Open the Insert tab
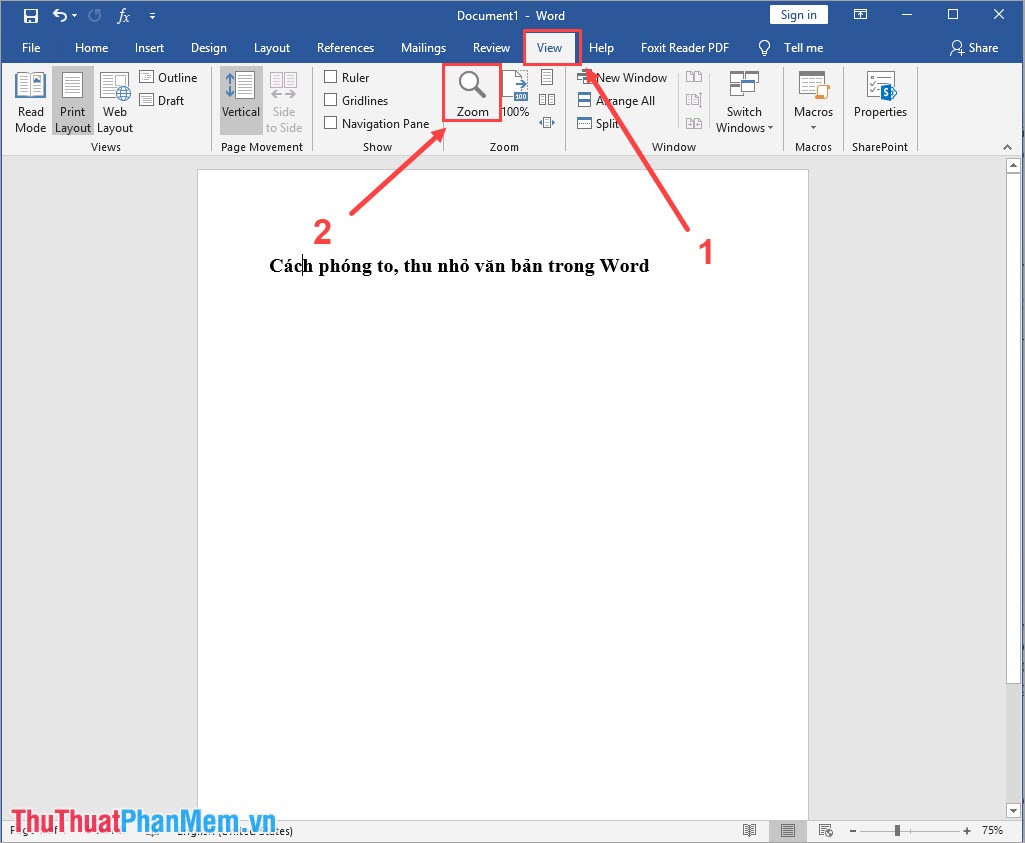The height and width of the screenshot is (843, 1025). pyautogui.click(x=149, y=48)
